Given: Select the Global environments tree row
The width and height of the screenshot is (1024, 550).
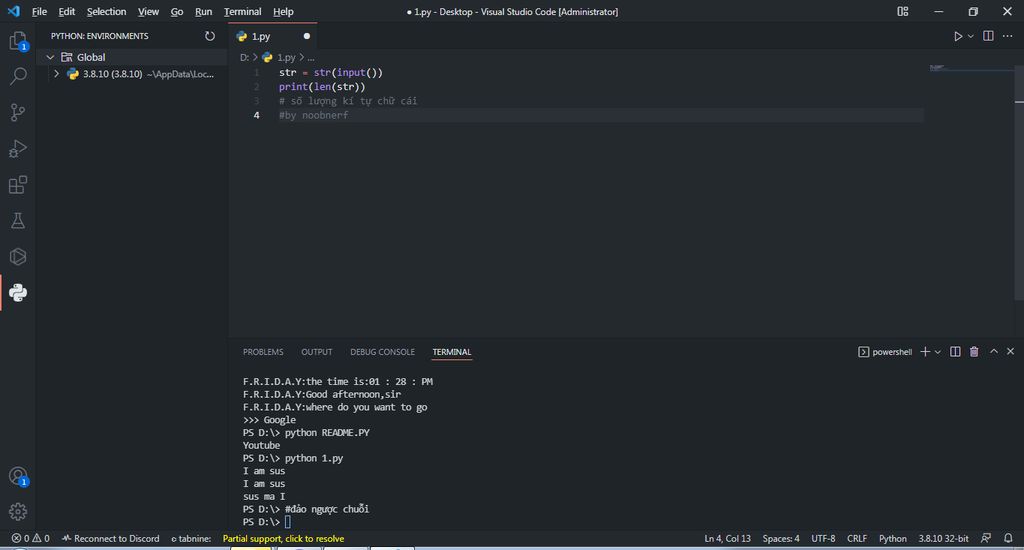Looking at the screenshot, I should [132, 57].
